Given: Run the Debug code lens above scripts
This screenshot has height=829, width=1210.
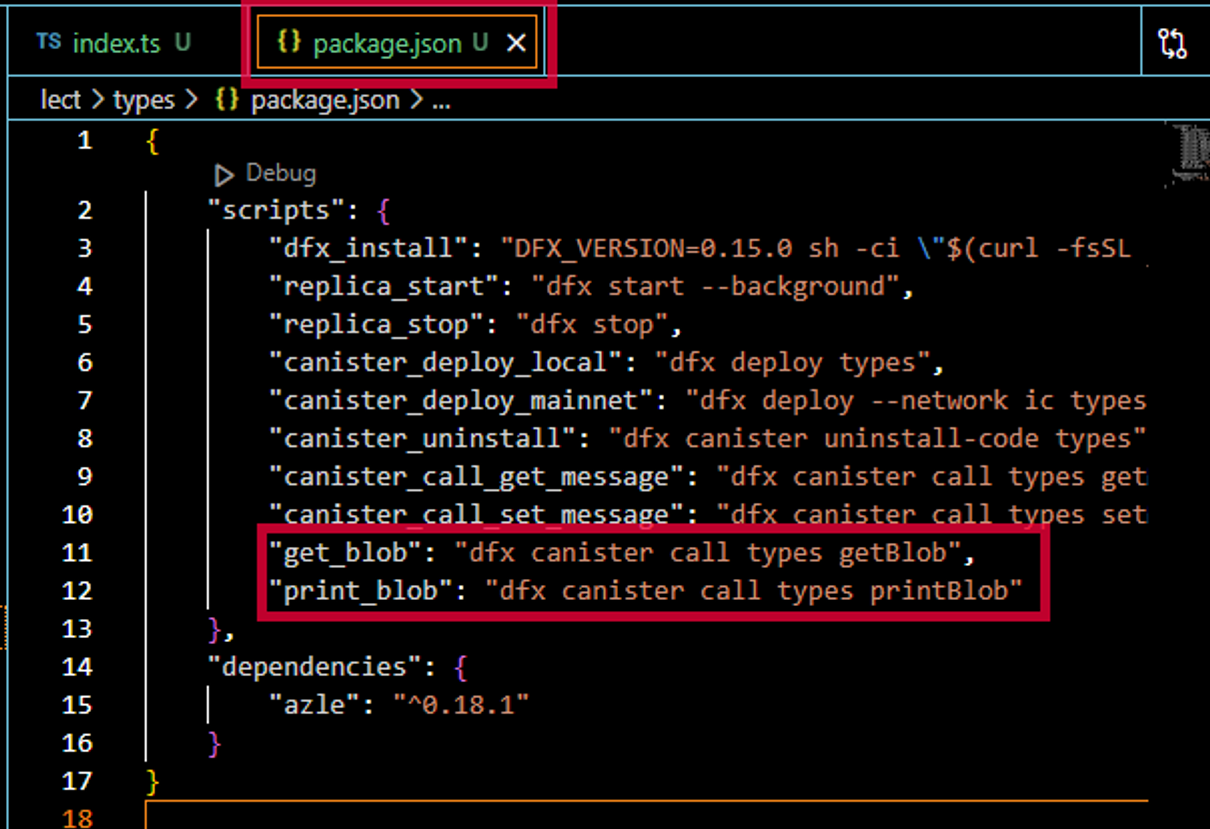Looking at the screenshot, I should click(280, 173).
